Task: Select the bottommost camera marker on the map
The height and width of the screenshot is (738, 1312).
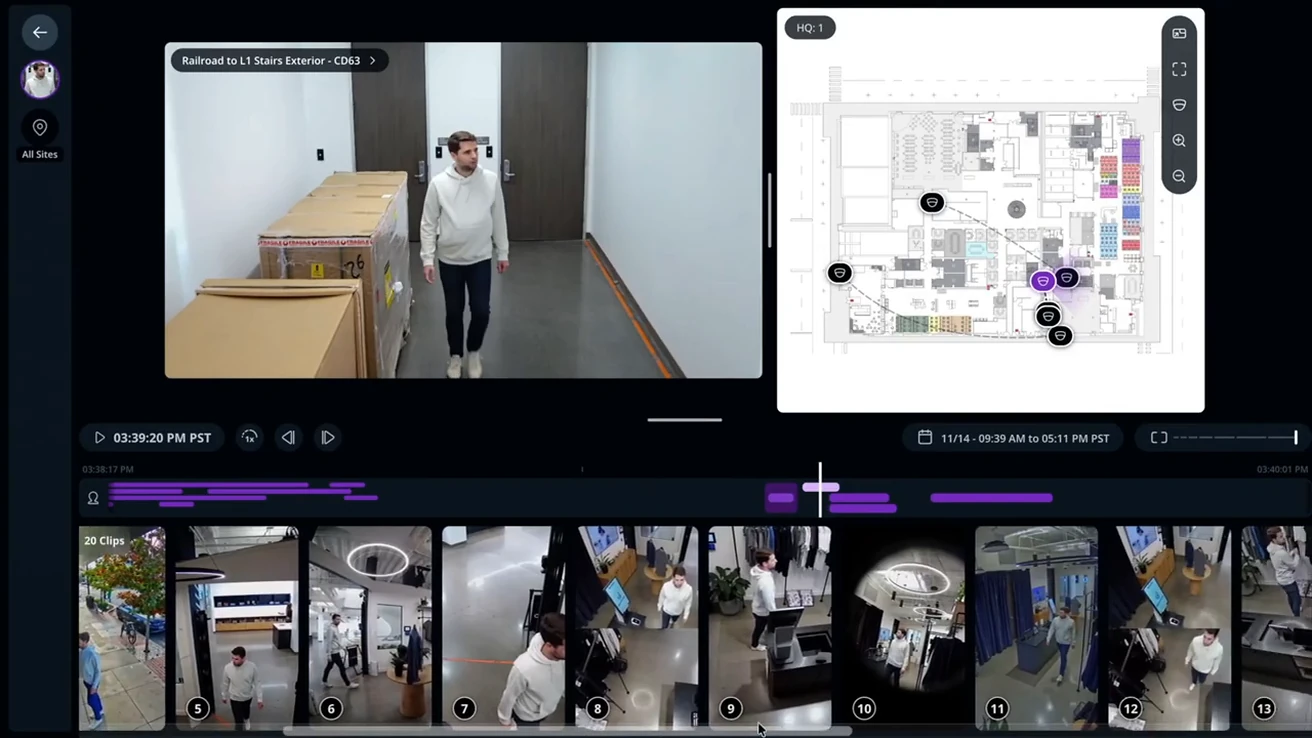Action: (1060, 336)
